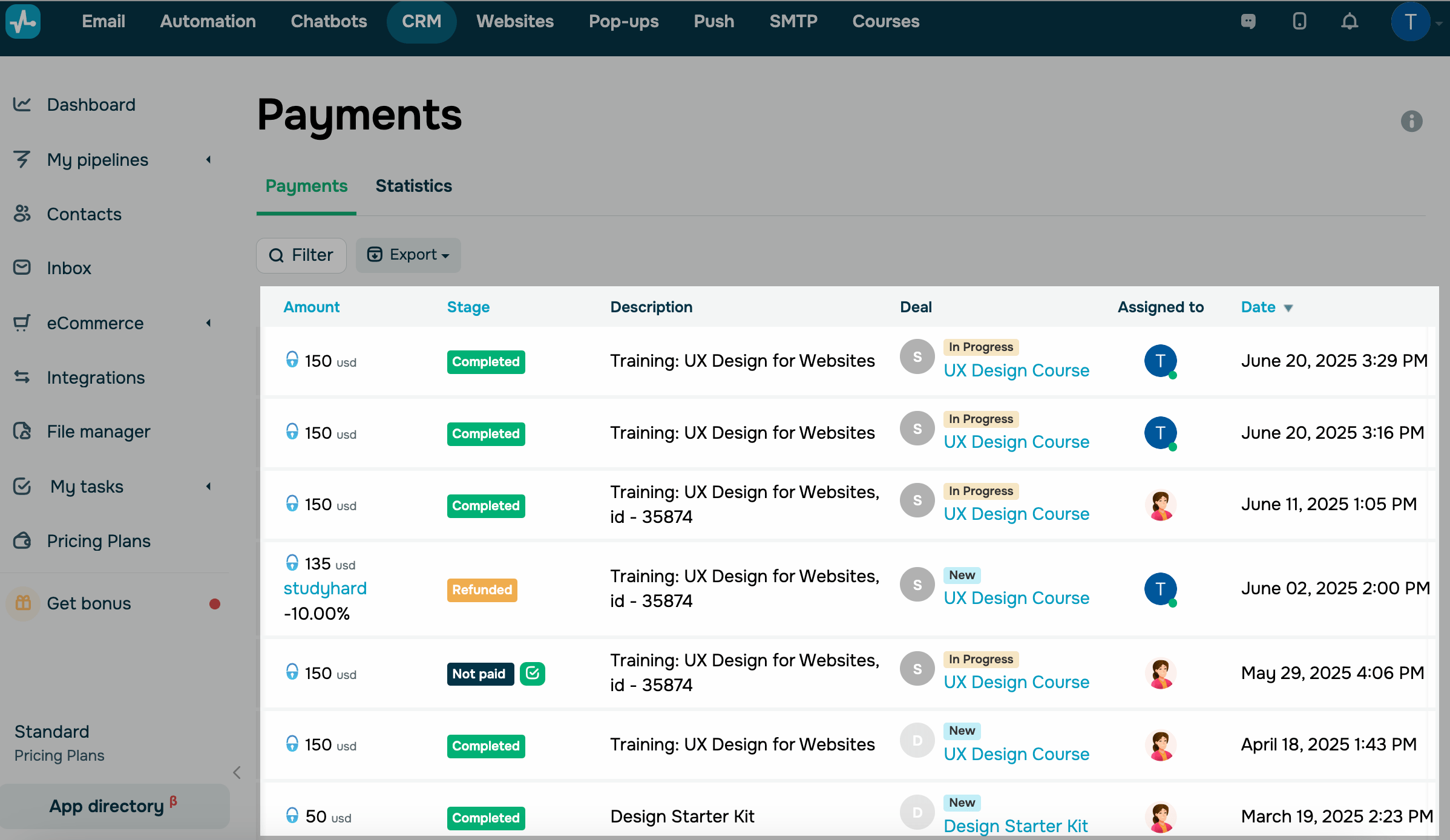Image resolution: width=1450 pixels, height=840 pixels.
Task: Switch to the Statistics tab
Action: 413,186
